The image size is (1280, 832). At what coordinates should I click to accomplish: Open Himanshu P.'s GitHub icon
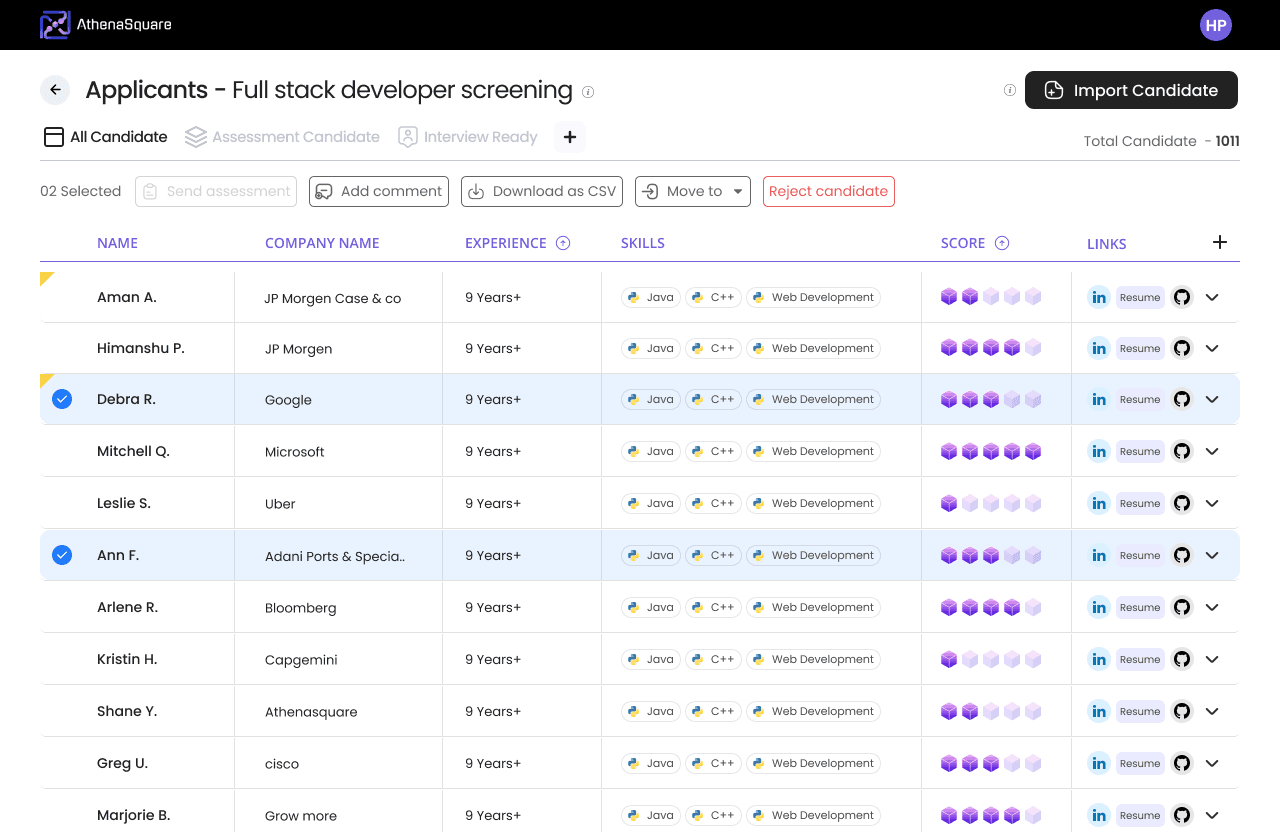1182,348
